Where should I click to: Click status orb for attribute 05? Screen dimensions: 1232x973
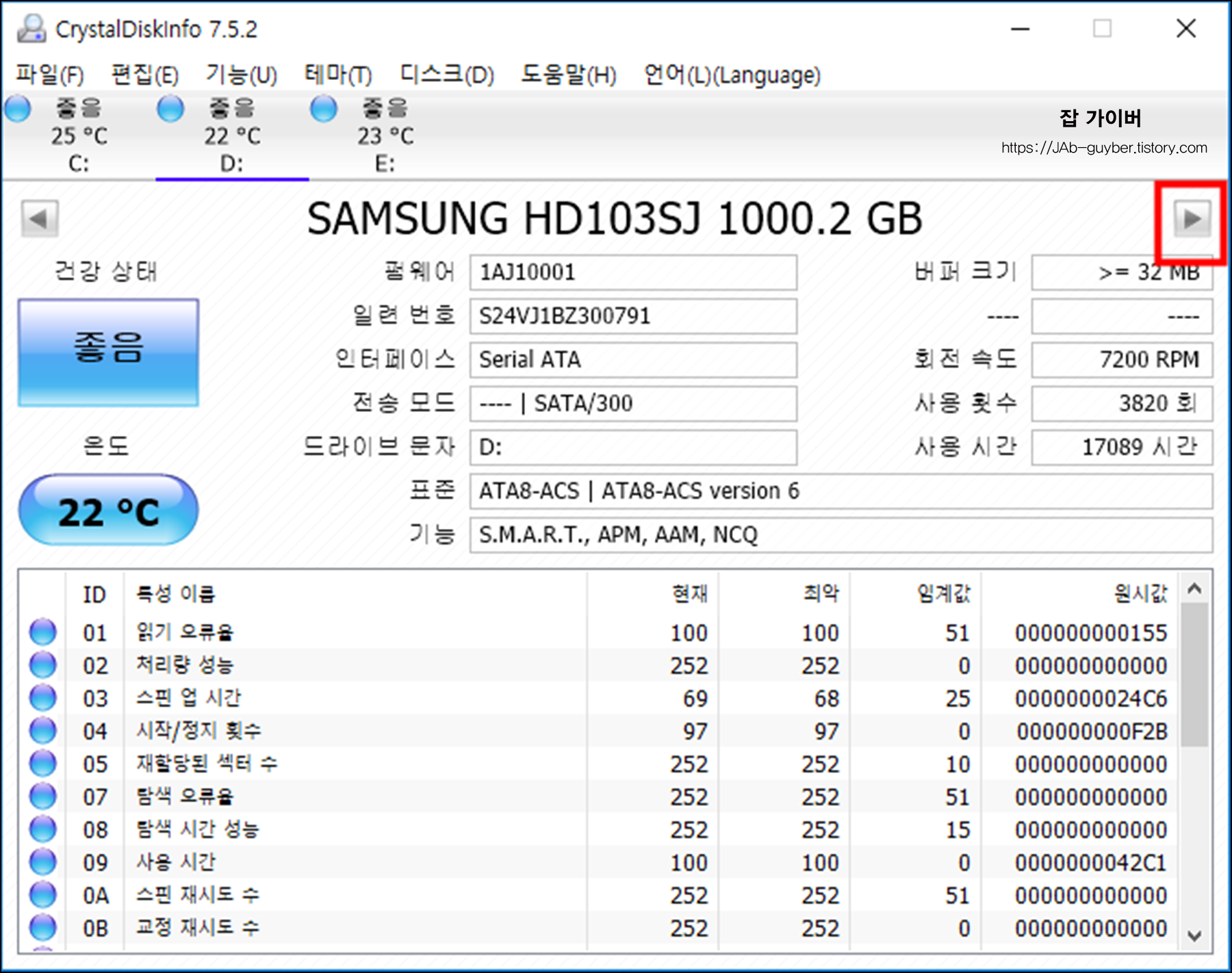pyautogui.click(x=42, y=763)
